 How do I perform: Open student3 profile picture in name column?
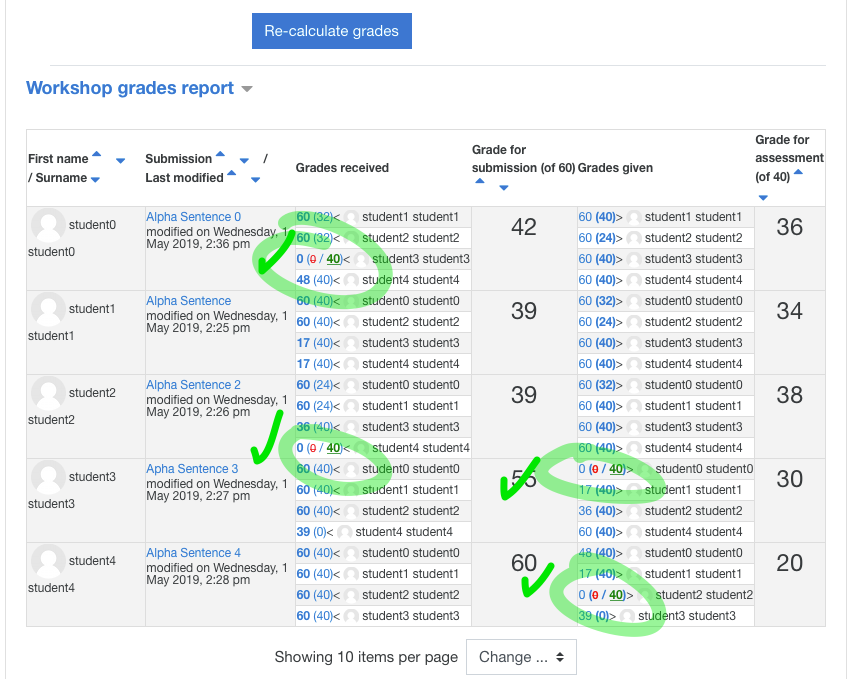point(48,476)
